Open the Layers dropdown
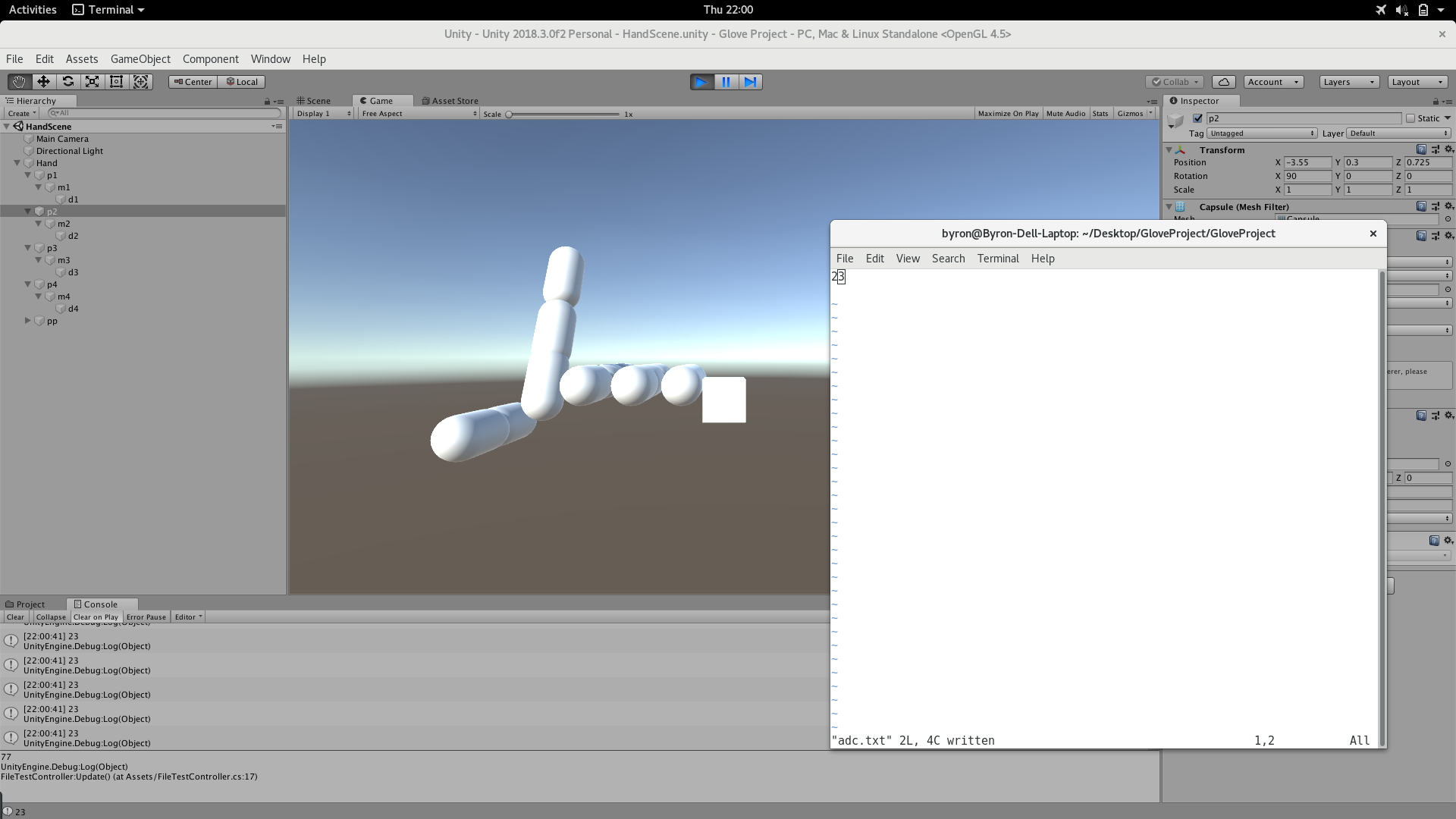 (x=1348, y=82)
